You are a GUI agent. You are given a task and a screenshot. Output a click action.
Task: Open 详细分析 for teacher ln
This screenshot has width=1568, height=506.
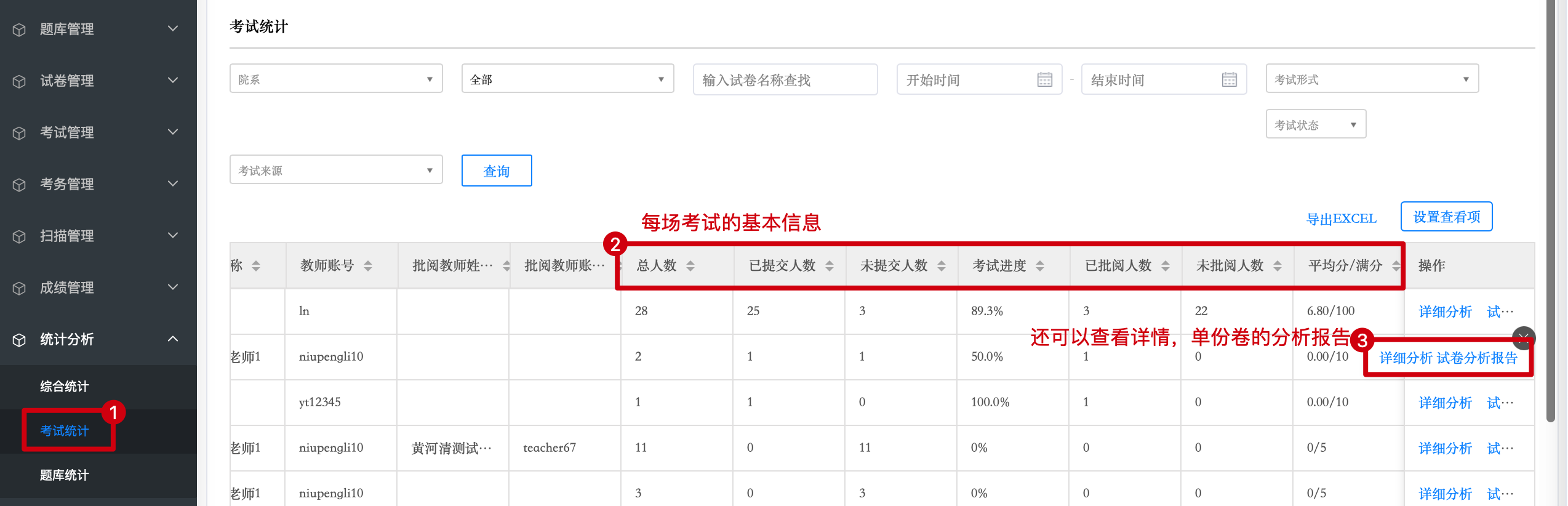[1445, 311]
